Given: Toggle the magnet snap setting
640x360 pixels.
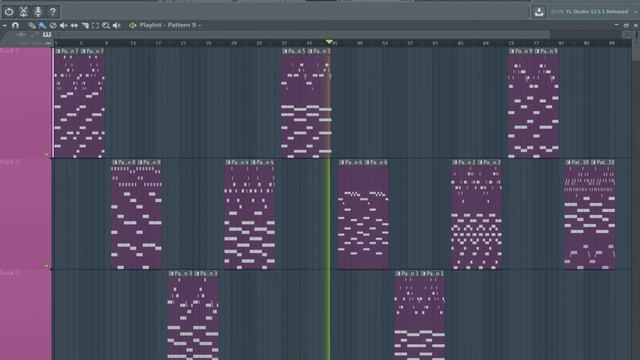Looking at the screenshot, I should coord(15,25).
